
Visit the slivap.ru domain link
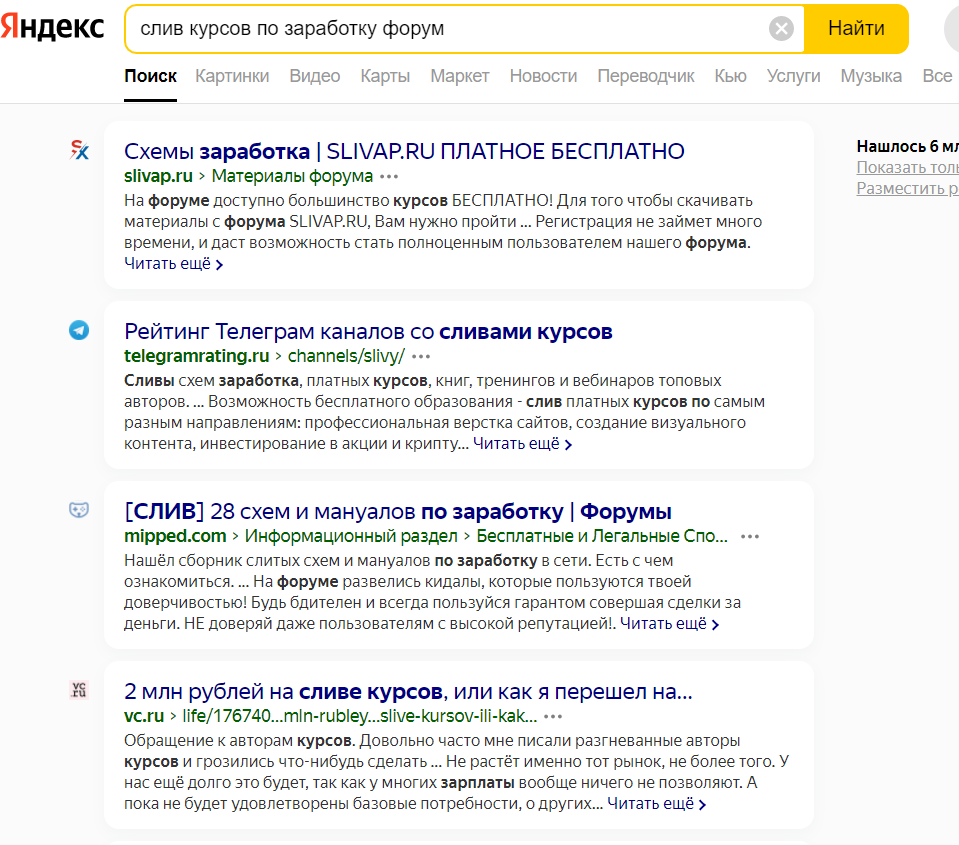[158, 176]
